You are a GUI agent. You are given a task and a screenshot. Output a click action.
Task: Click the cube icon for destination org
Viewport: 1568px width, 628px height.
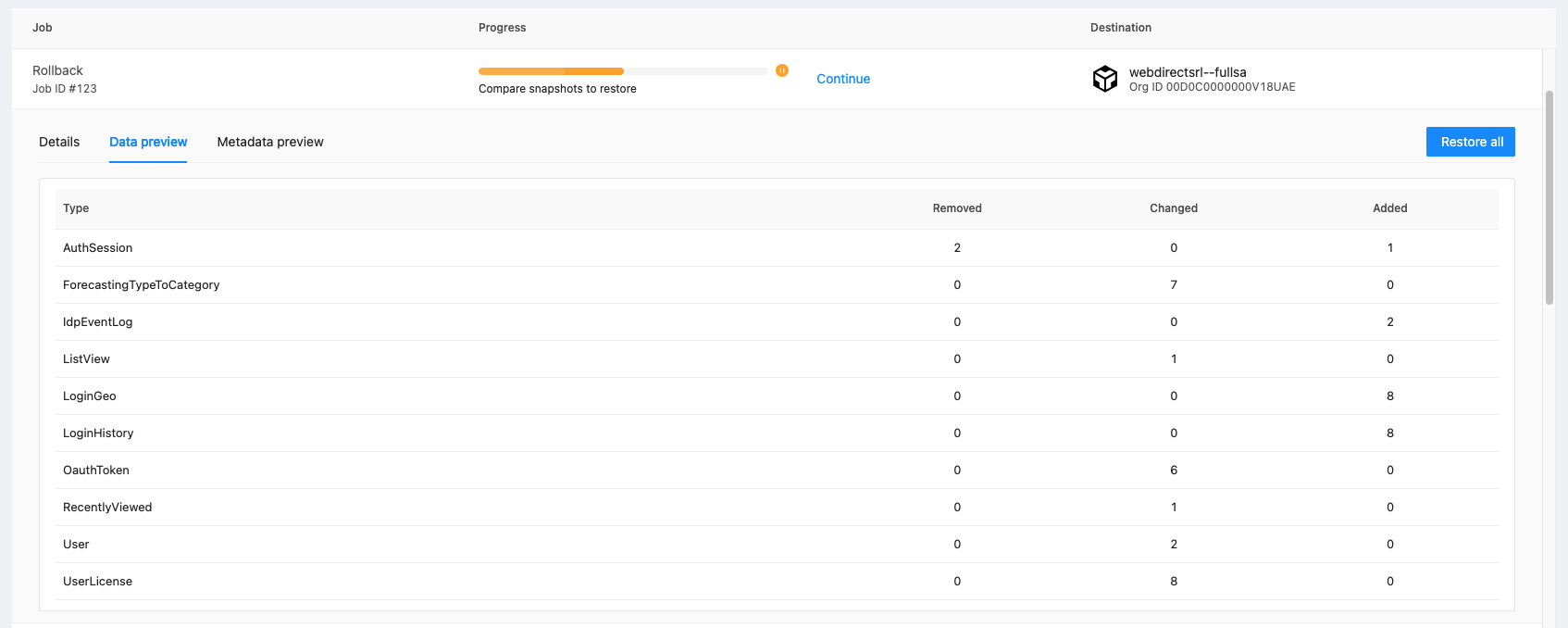pyautogui.click(x=1105, y=79)
